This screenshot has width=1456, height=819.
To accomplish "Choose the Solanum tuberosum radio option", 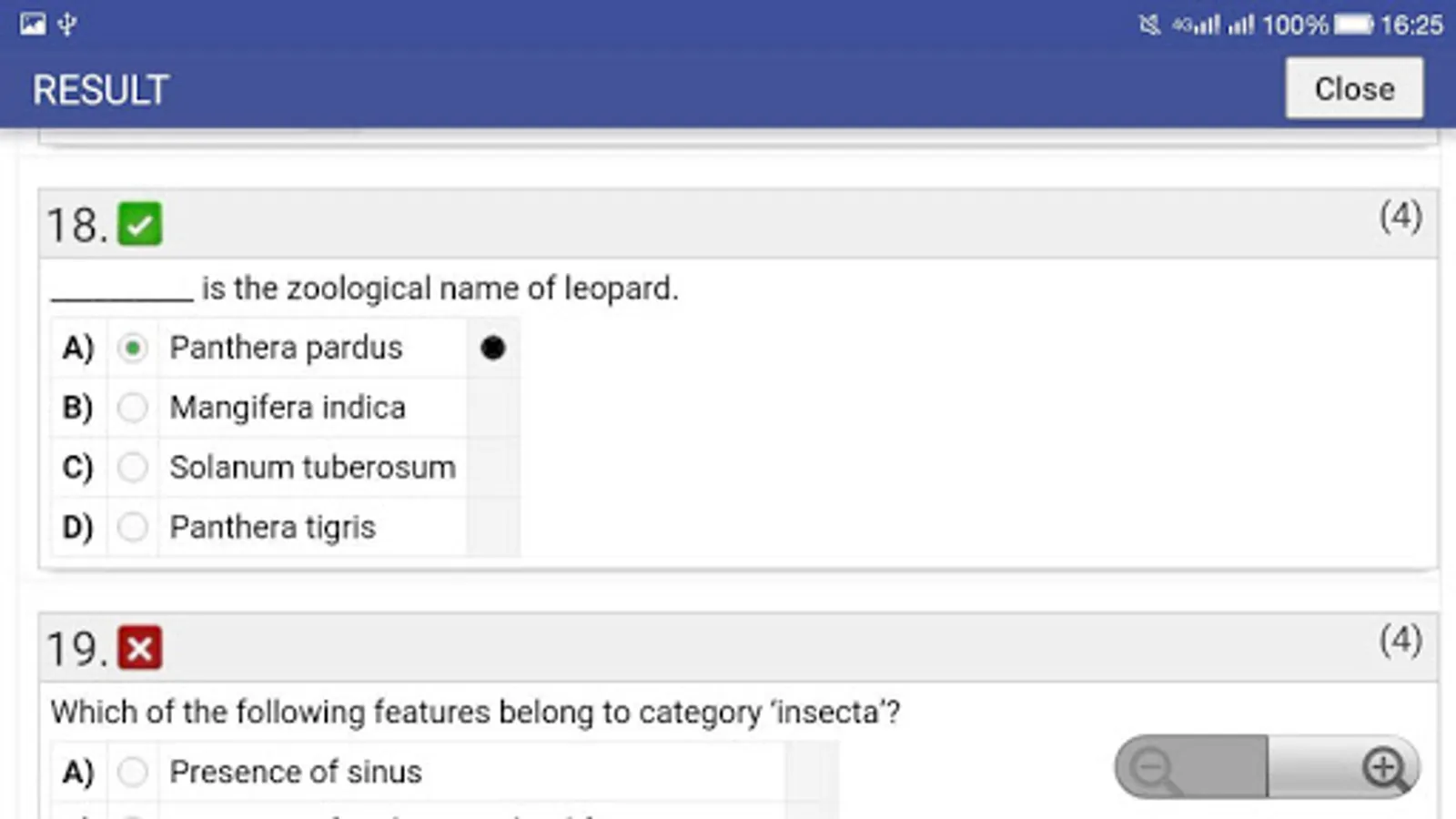I will click(133, 468).
